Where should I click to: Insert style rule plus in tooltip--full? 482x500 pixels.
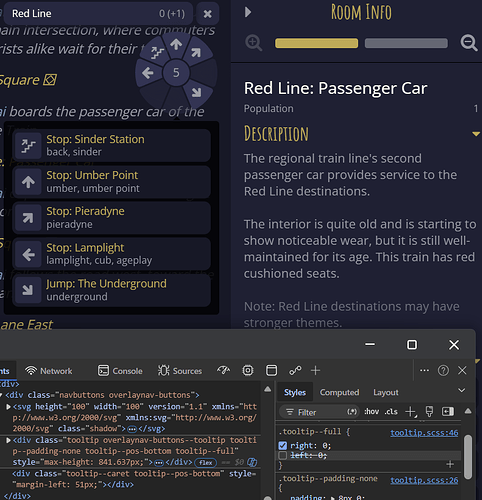450,464
